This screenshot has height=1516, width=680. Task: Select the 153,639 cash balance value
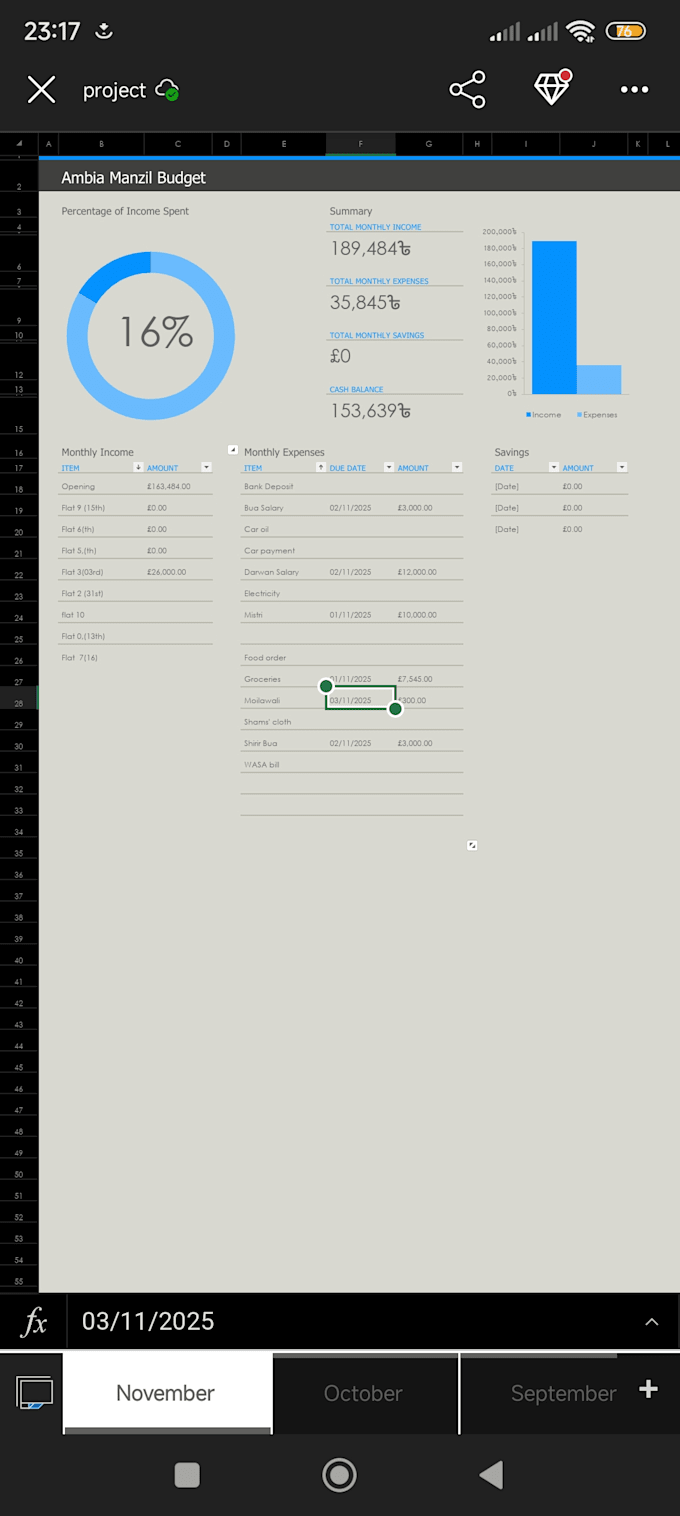pyautogui.click(x=370, y=410)
